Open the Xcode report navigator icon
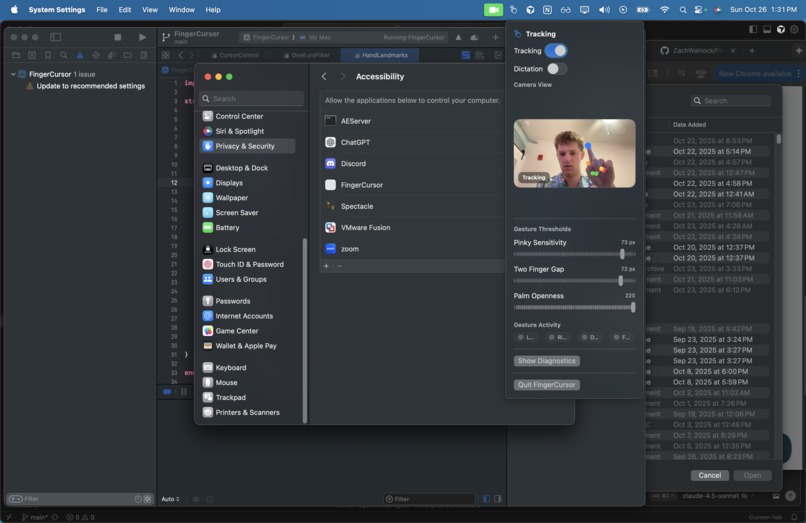This screenshot has height=523, width=806. (144, 55)
